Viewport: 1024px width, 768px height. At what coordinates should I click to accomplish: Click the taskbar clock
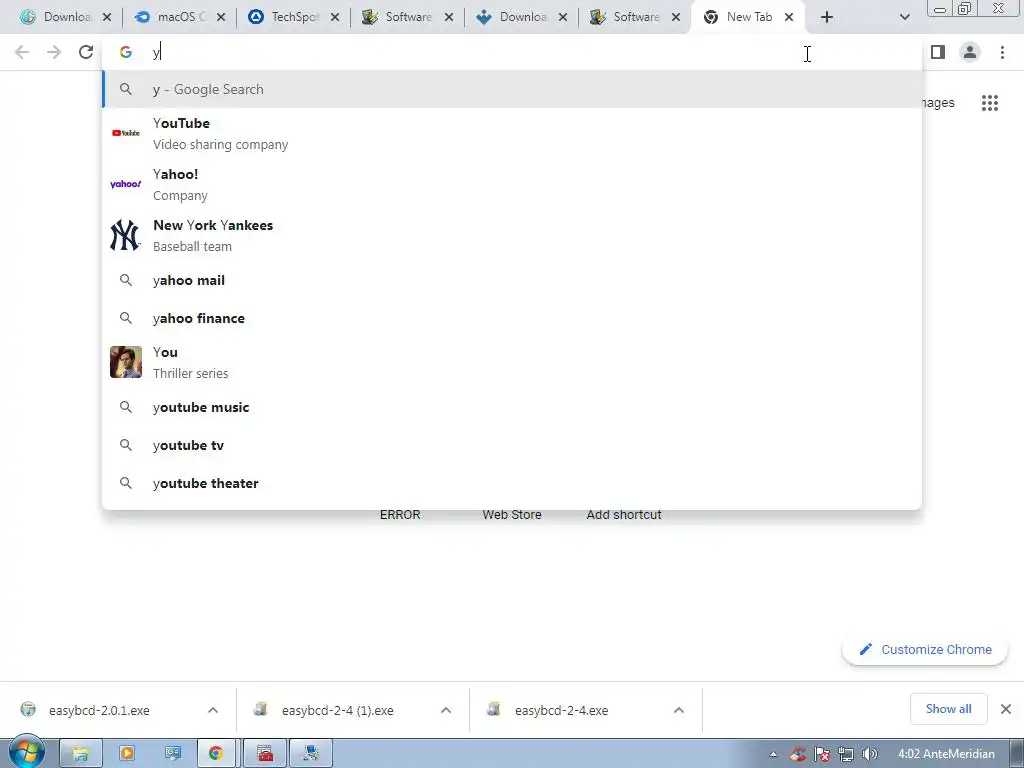(x=946, y=754)
